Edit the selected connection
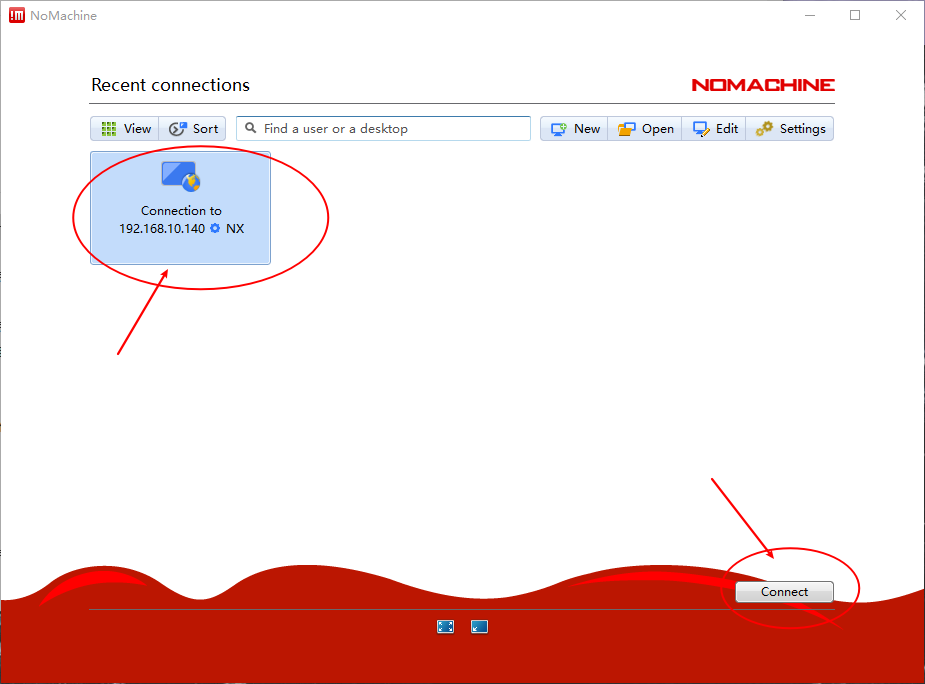 coord(714,129)
